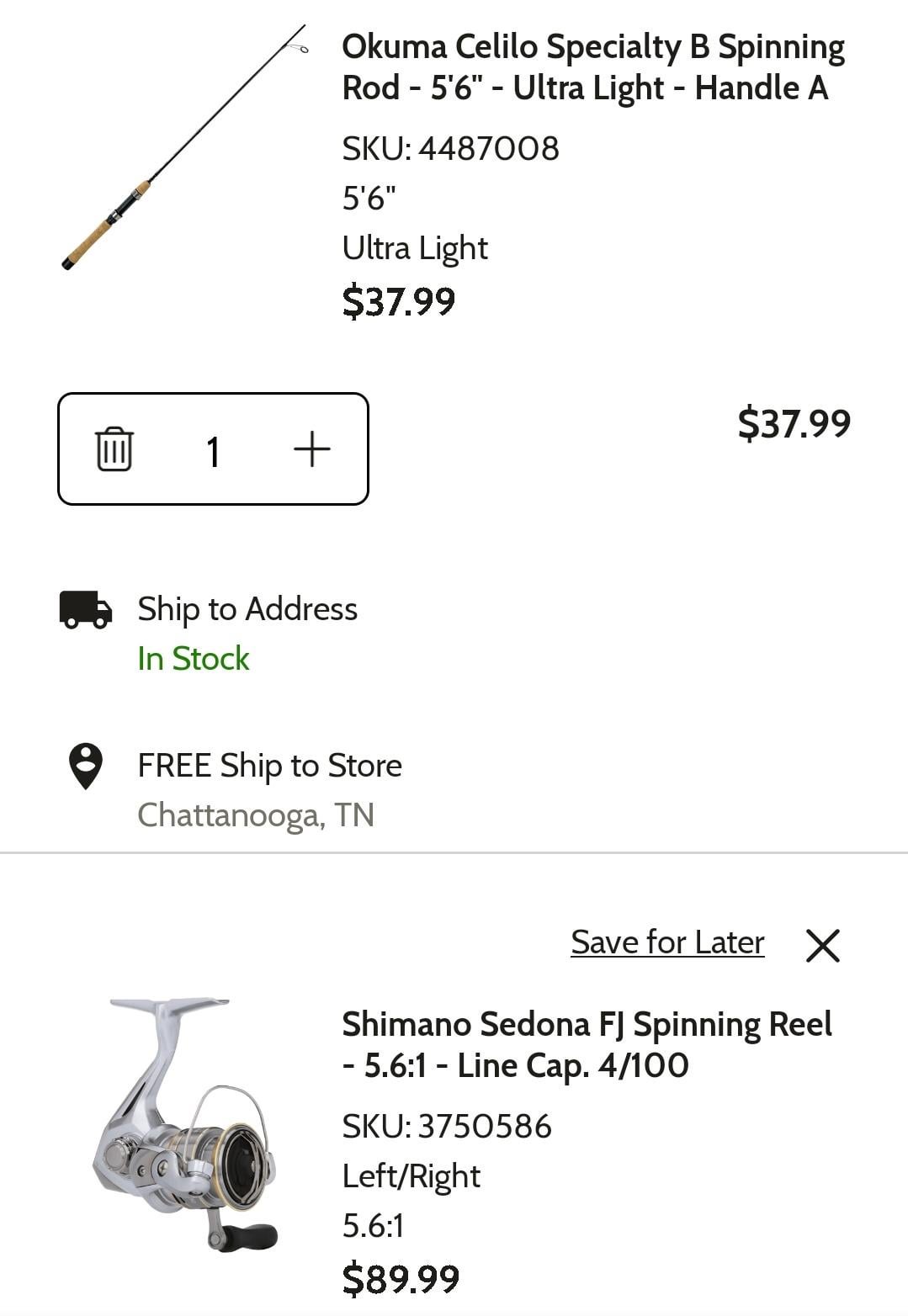The height and width of the screenshot is (1316, 908).
Task: View the Okuma spinning rod thumbnail
Action: coord(185,148)
